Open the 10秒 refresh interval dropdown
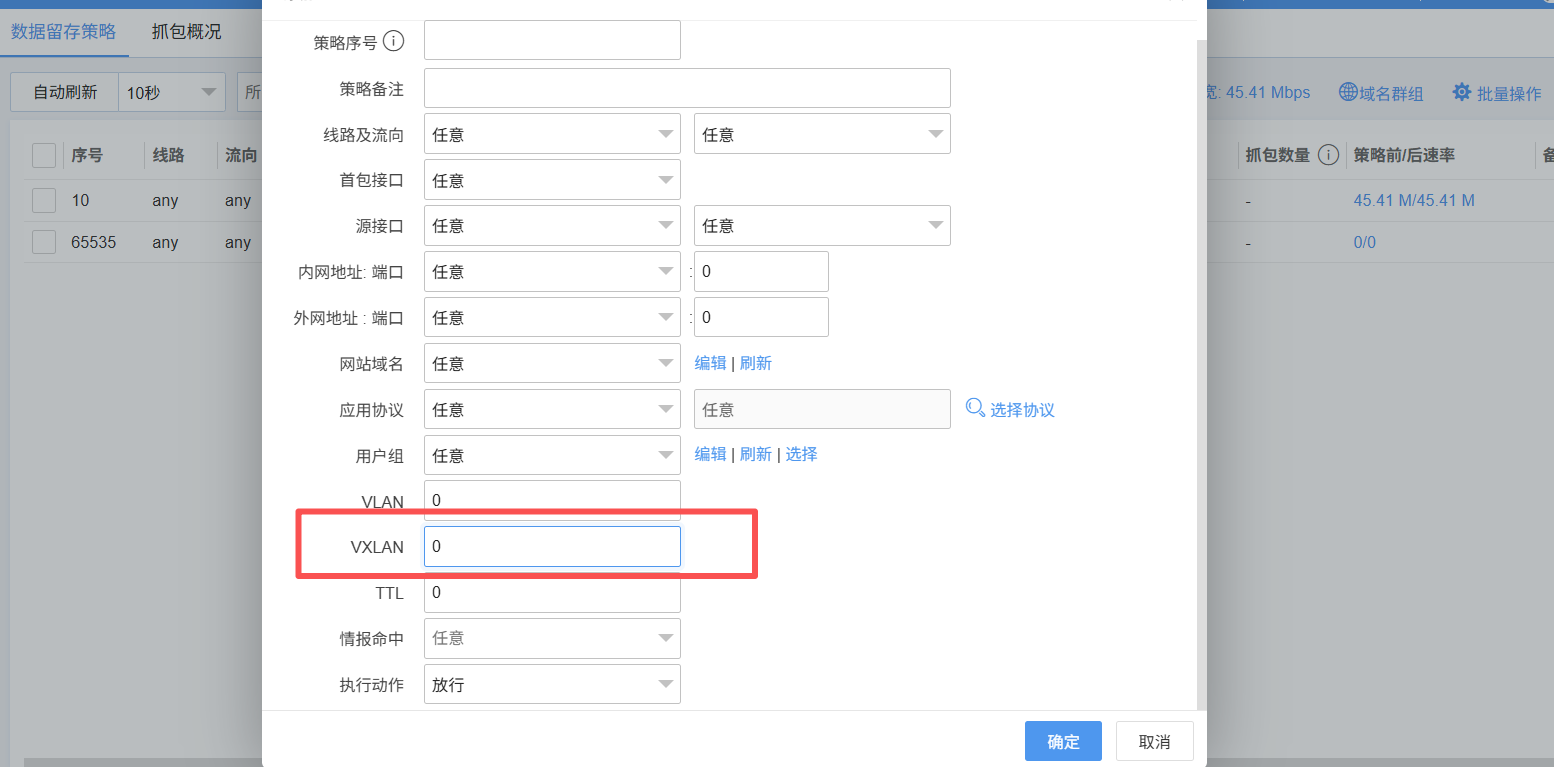 171,92
